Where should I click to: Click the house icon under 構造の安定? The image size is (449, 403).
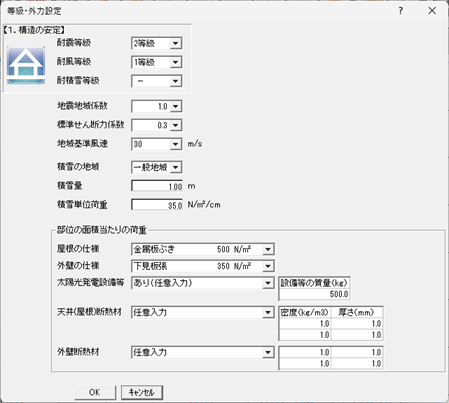coord(26,65)
